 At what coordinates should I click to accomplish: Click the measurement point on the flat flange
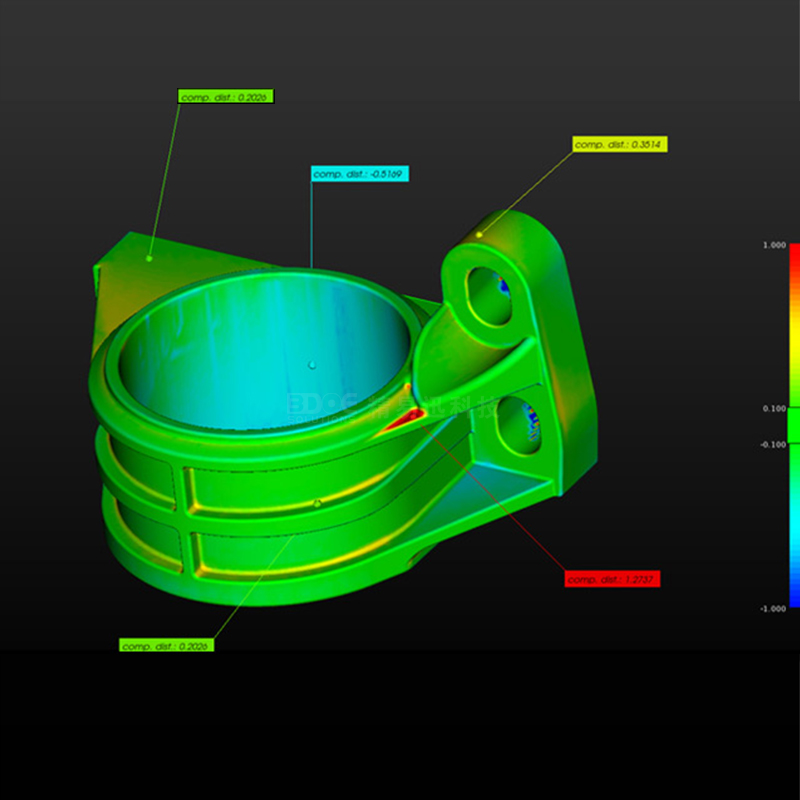pos(149,258)
